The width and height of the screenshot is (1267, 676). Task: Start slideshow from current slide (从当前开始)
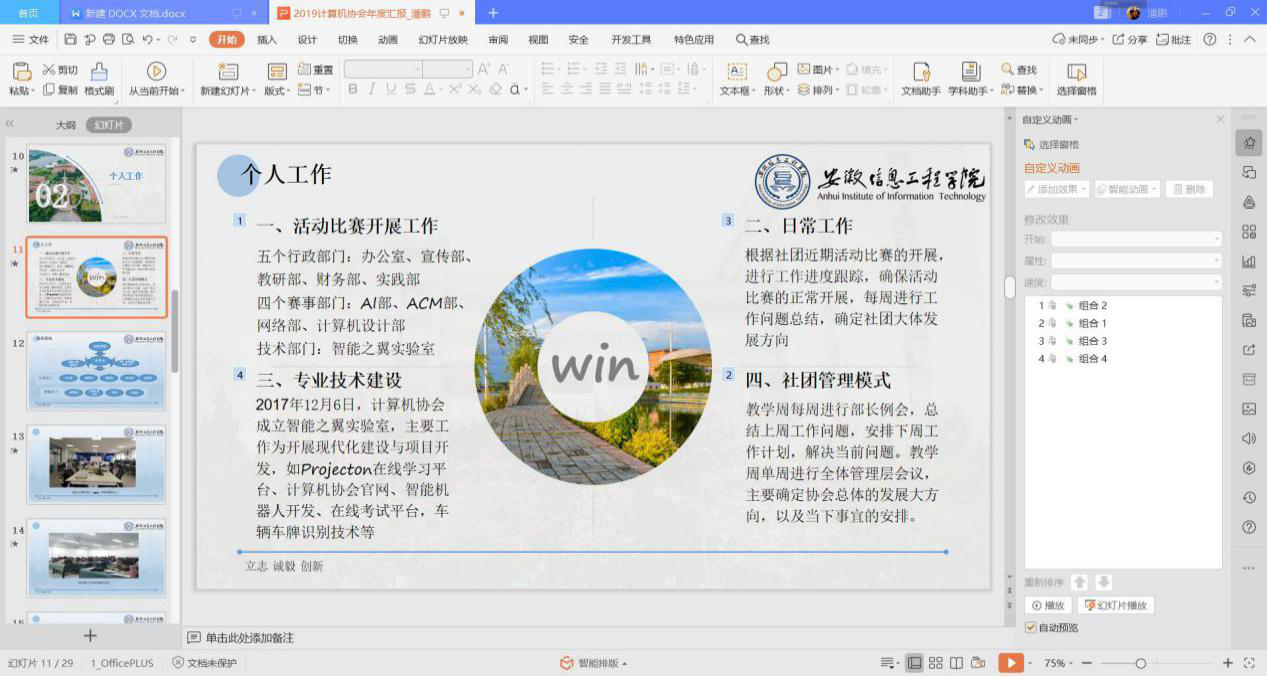156,85
